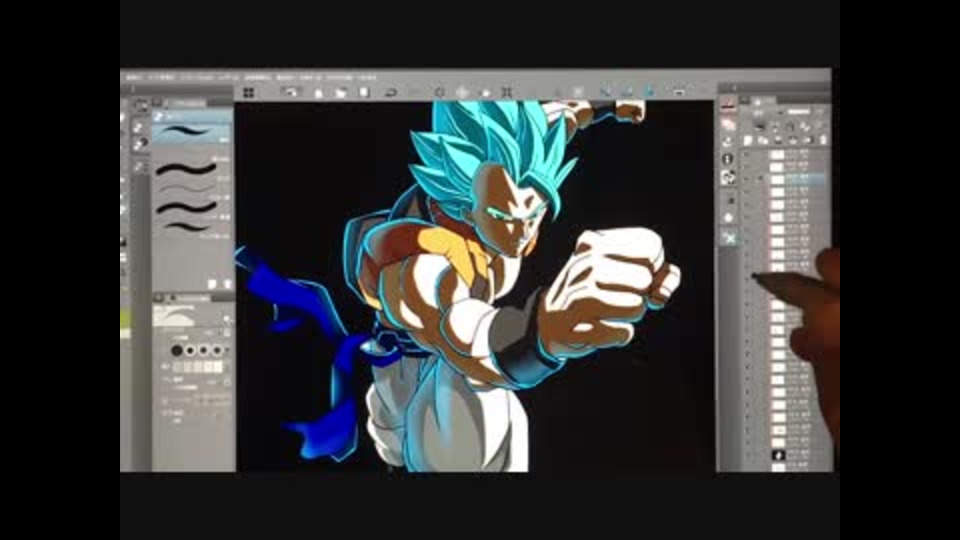Click the round info icon in right vertical strip
The image size is (960, 540).
[x=727, y=159]
